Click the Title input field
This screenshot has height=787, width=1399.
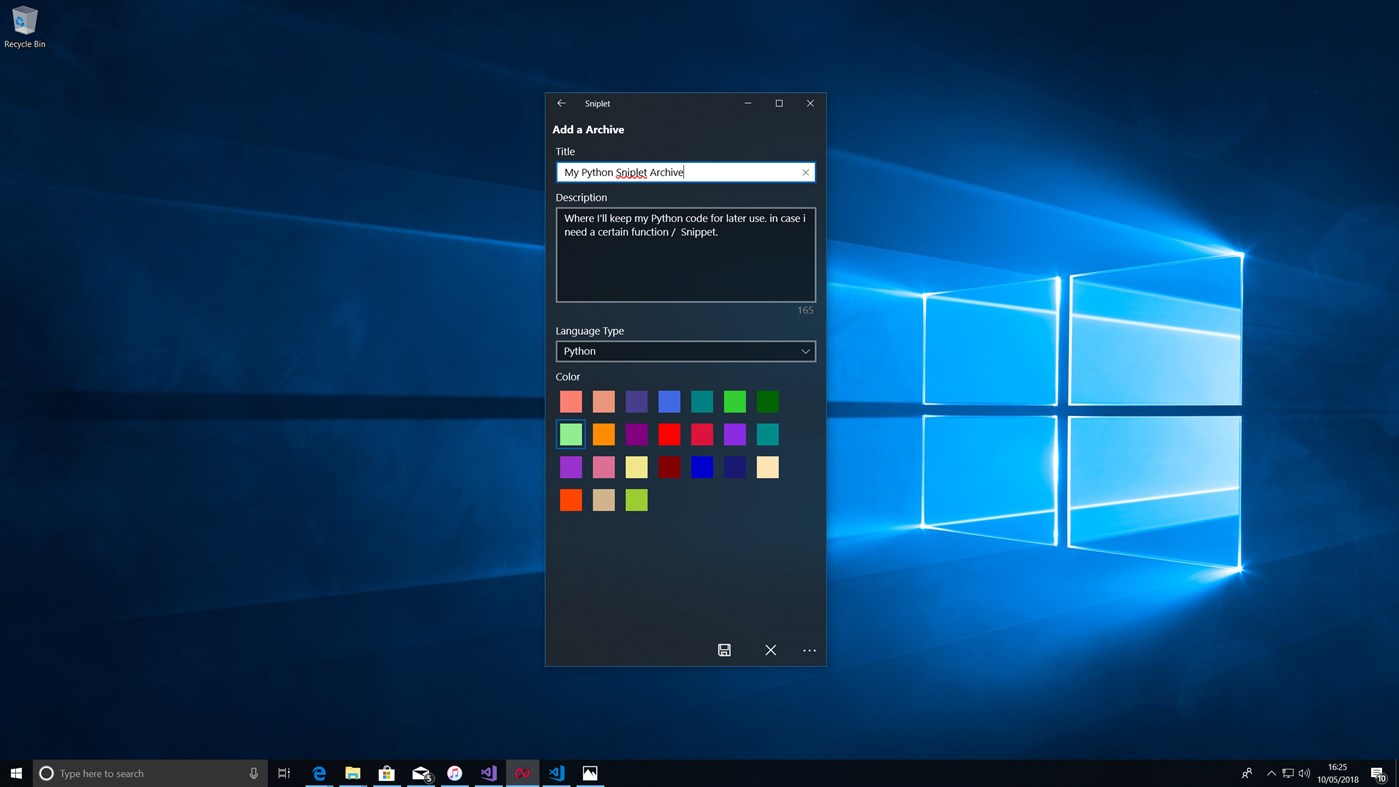680,172
